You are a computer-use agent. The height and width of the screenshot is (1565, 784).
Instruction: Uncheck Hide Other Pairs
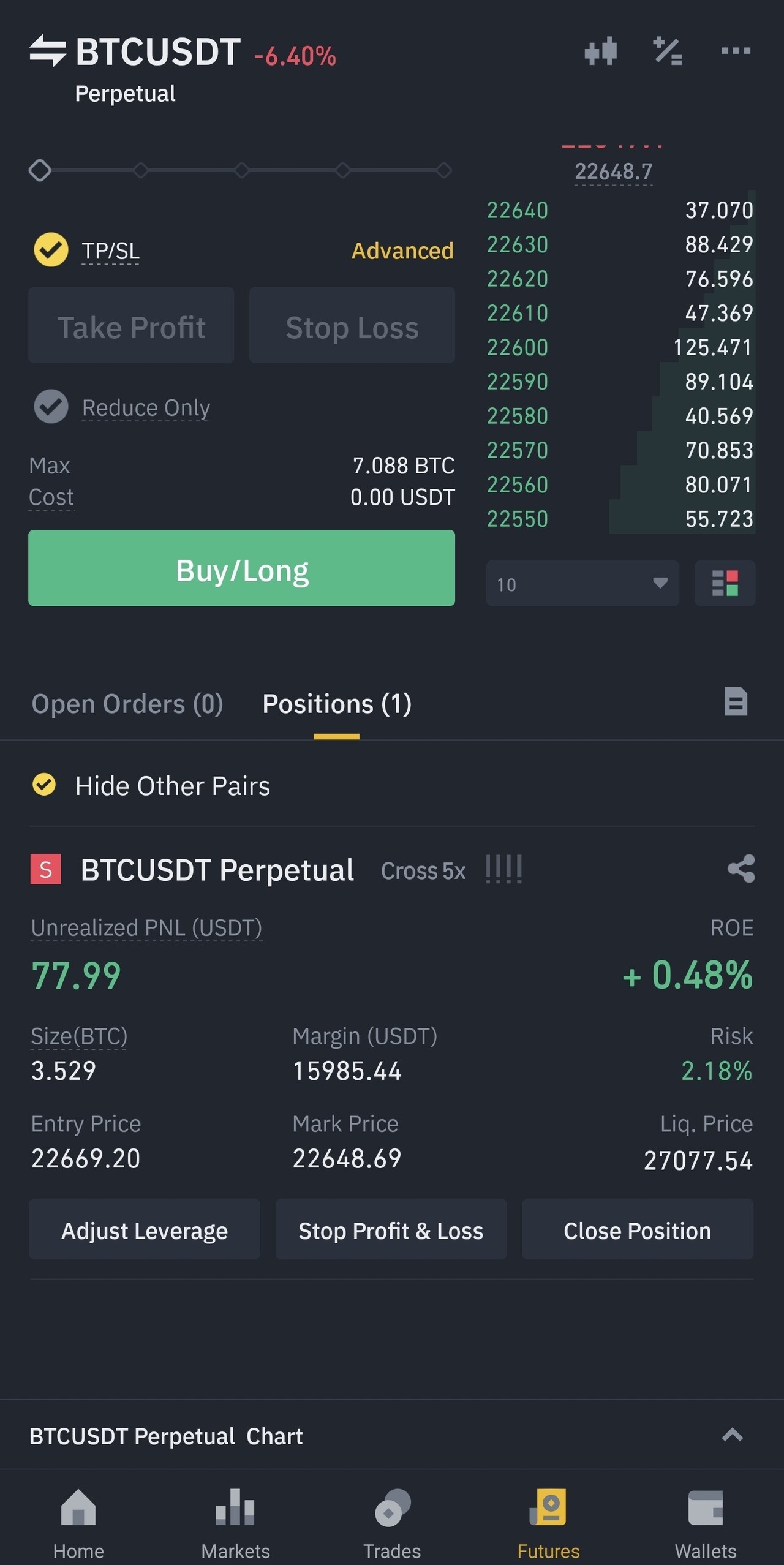(x=44, y=785)
